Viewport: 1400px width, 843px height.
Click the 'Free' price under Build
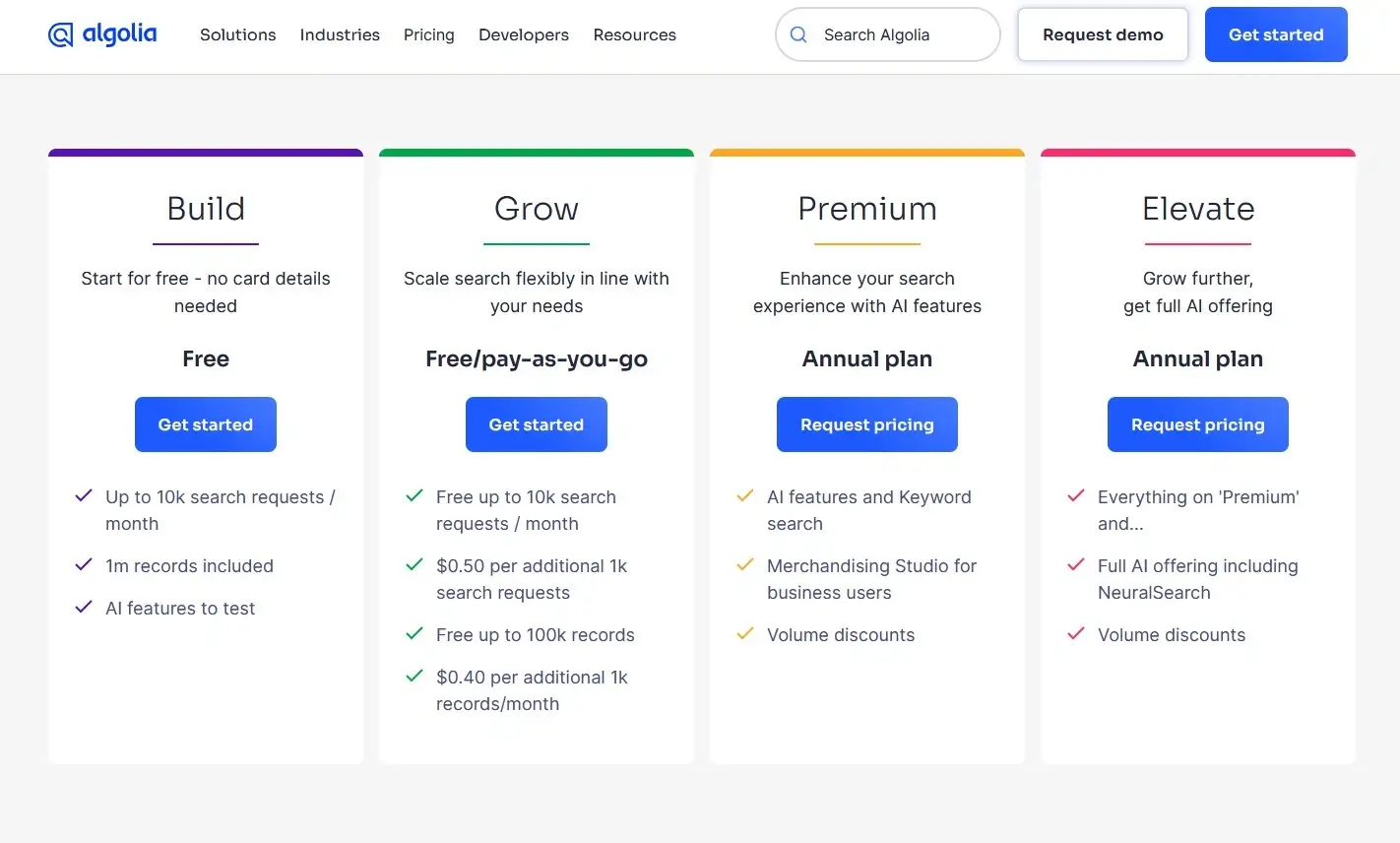pyautogui.click(x=206, y=358)
